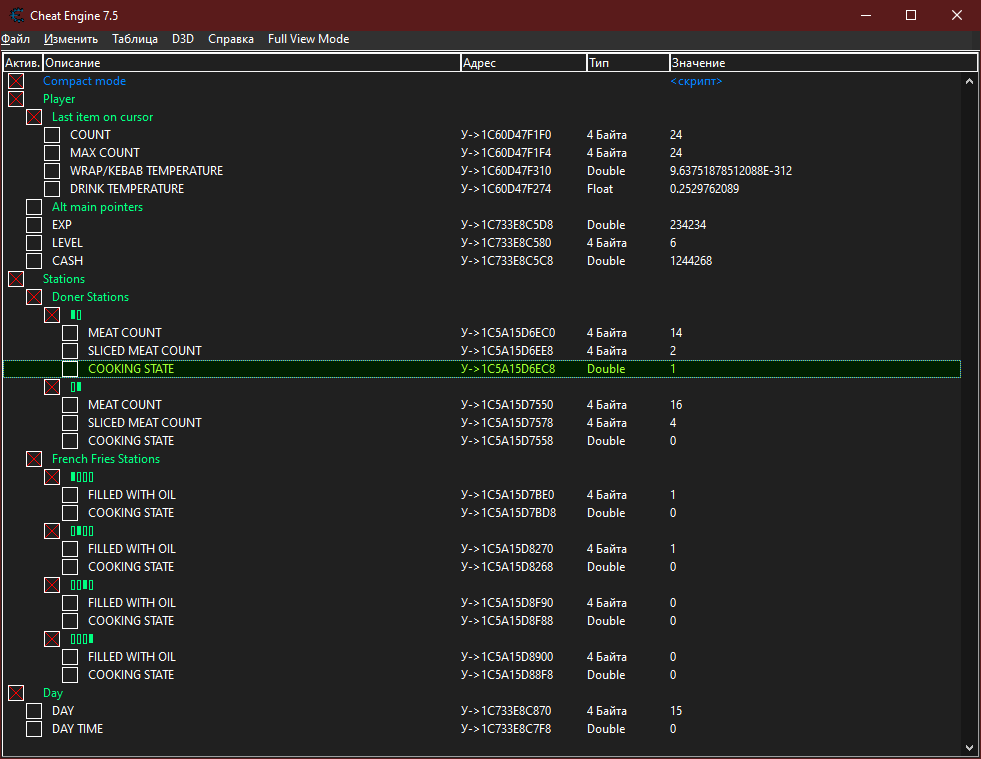981x759 pixels.
Task: Click the vertical scrollbar track
Action: tap(969, 413)
